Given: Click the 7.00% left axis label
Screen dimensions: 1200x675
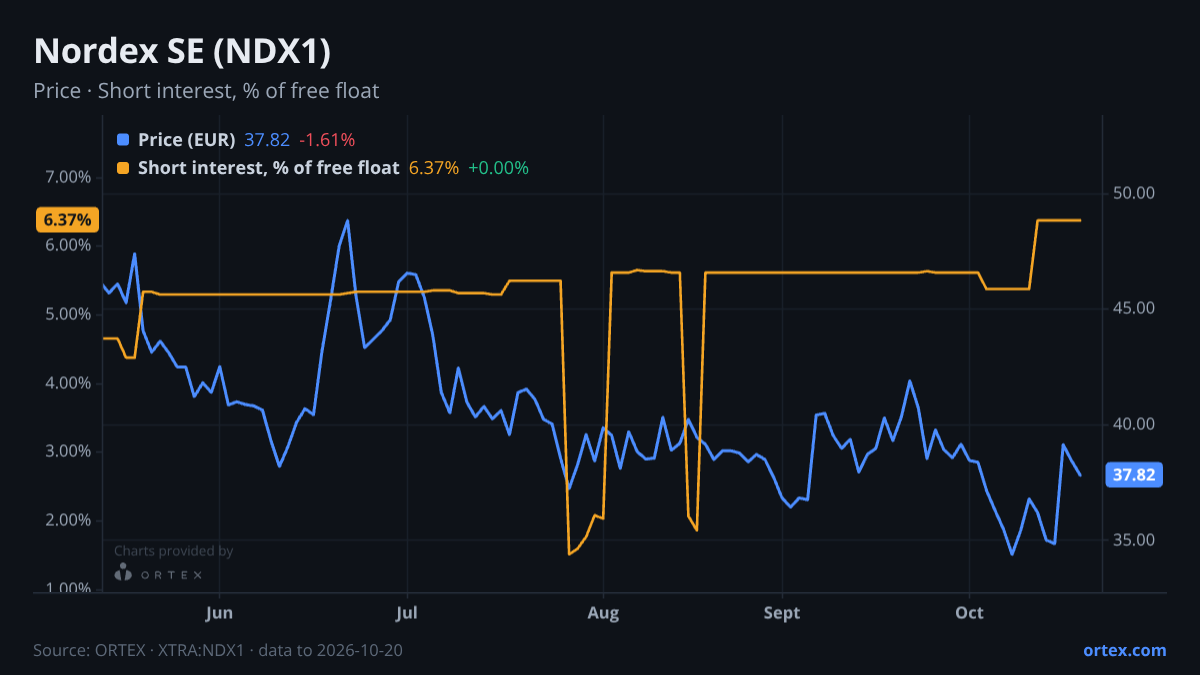Looking at the screenshot, I should click(69, 177).
